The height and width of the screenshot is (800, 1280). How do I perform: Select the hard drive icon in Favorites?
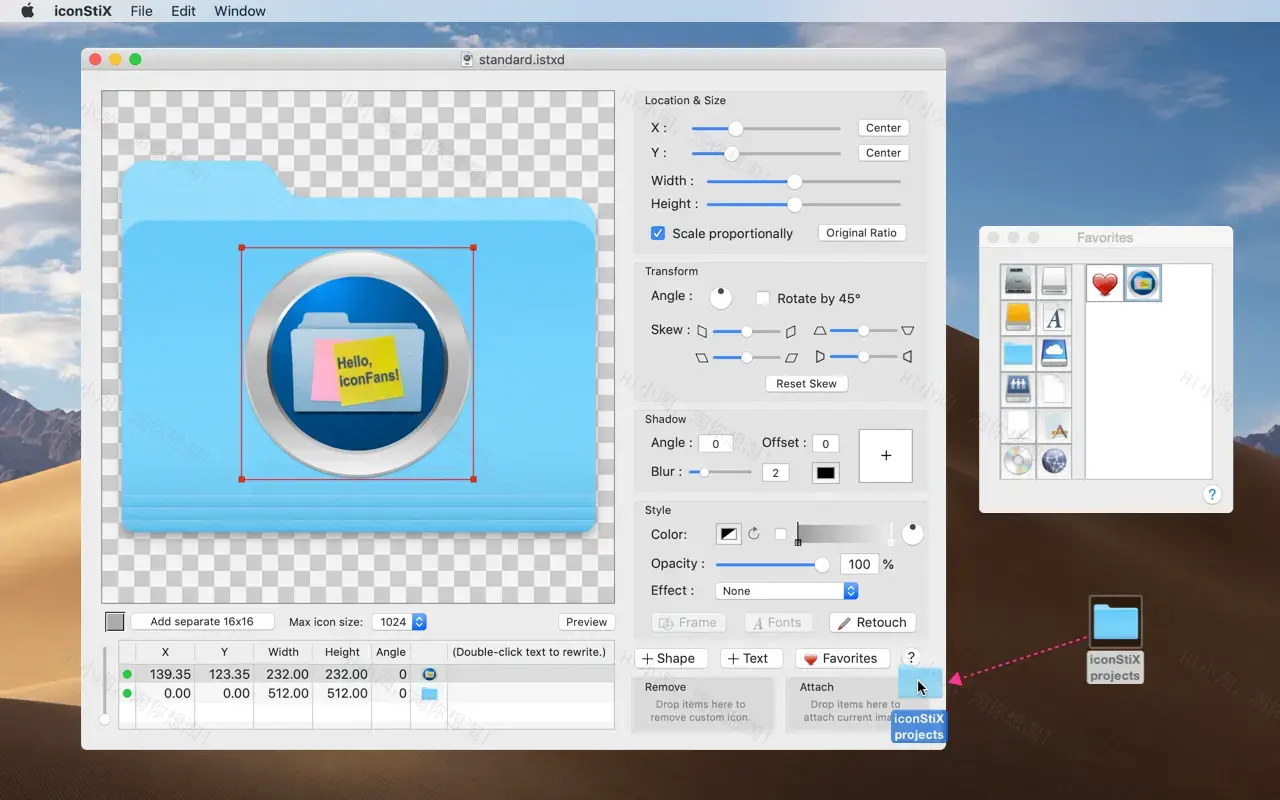pyautogui.click(x=1017, y=283)
